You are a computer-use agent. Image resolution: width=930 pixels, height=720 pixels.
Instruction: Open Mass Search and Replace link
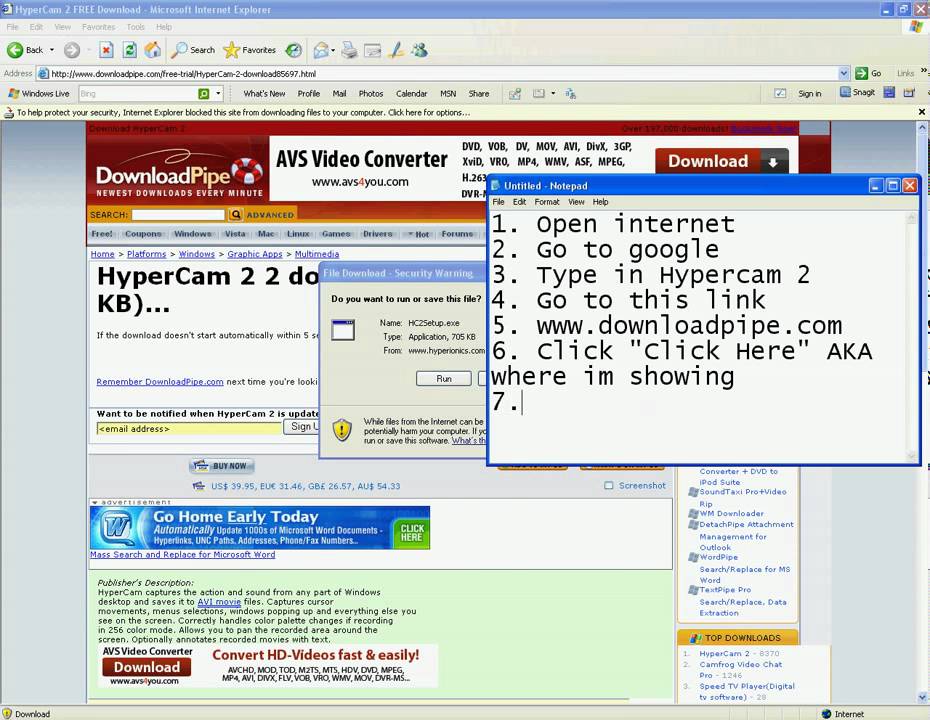183,555
